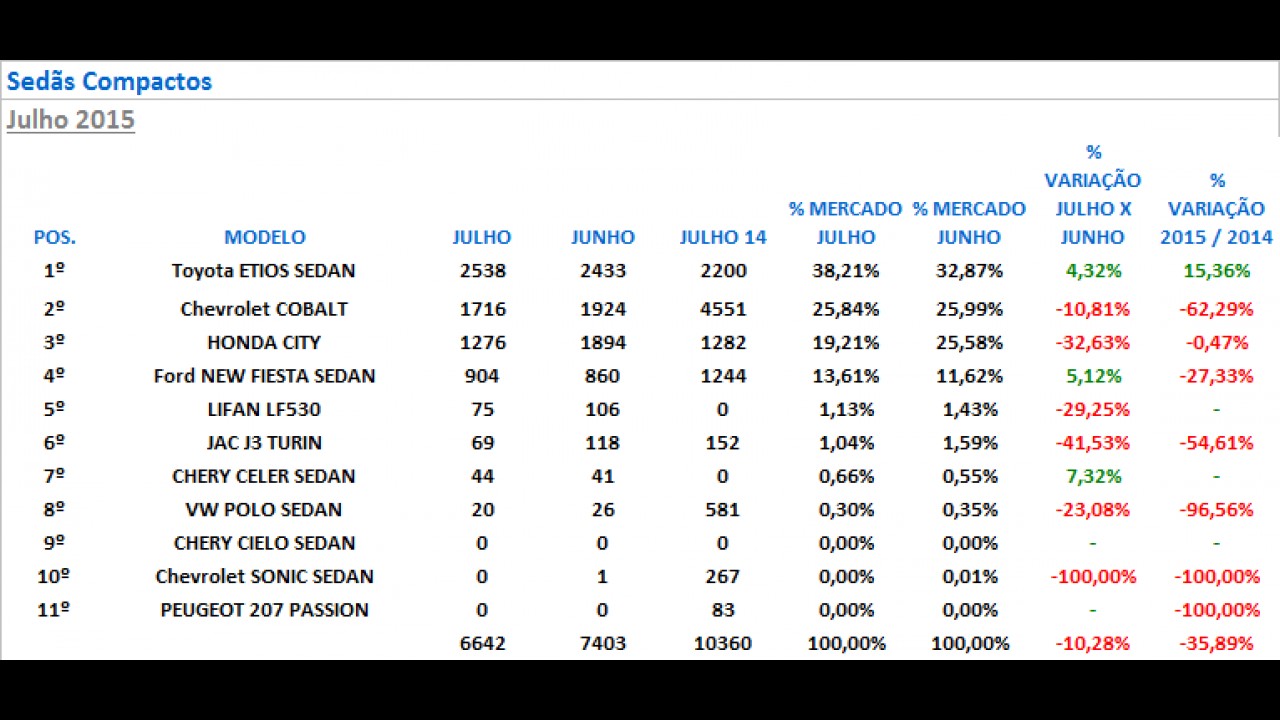1280x720 pixels.
Task: Select the 'JUNHO' sales column header
Action: coord(603,237)
